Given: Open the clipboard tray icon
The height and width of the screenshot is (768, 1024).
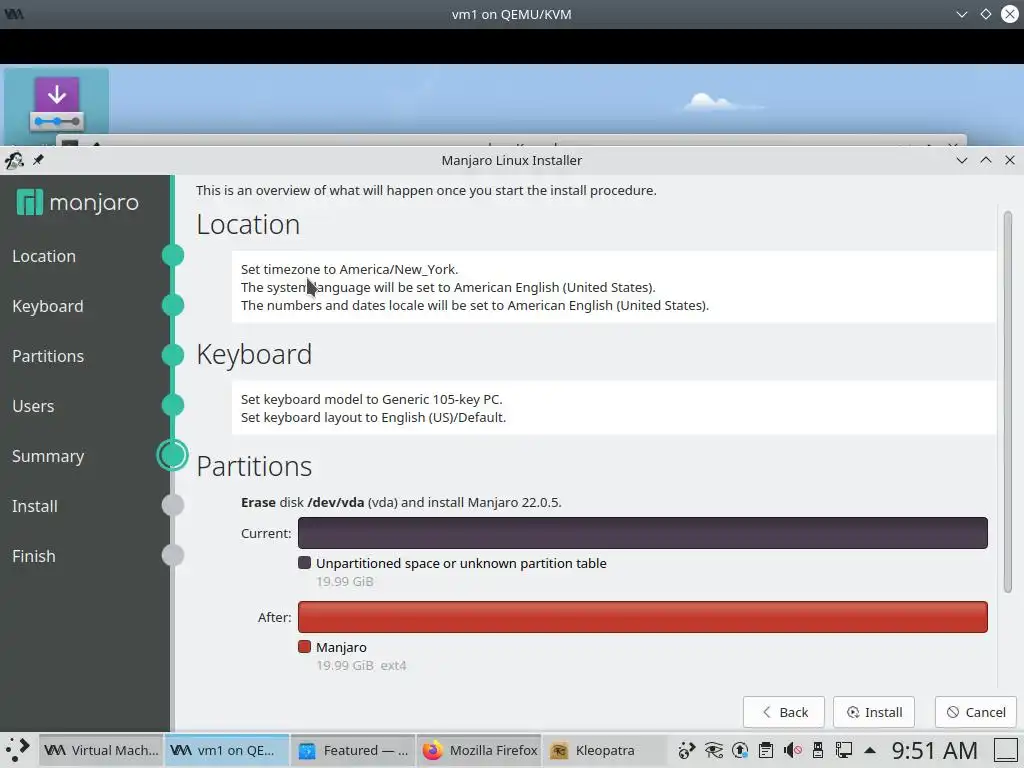Looking at the screenshot, I should pyautogui.click(x=766, y=750).
